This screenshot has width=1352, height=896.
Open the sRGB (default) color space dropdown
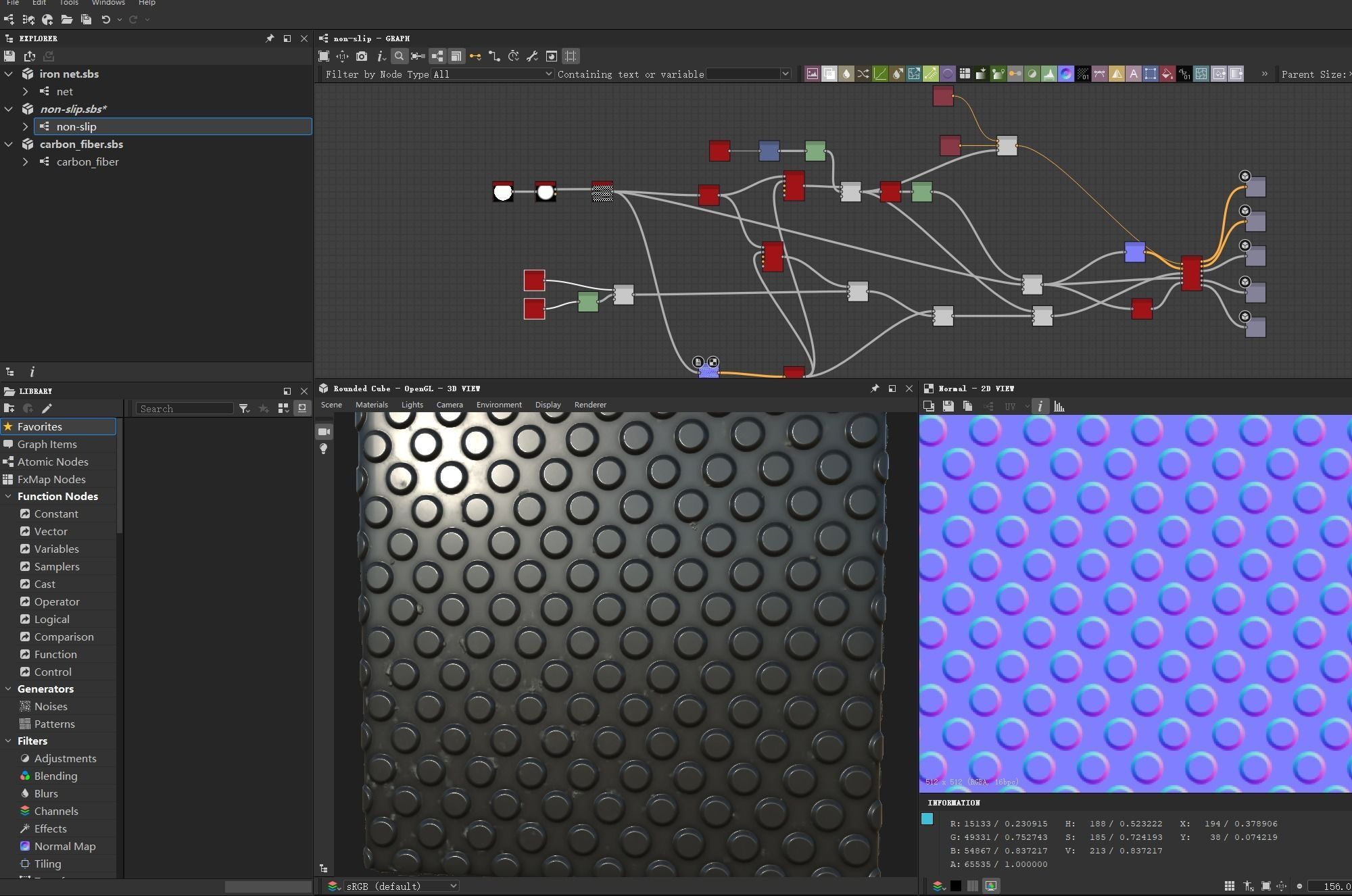click(x=402, y=886)
